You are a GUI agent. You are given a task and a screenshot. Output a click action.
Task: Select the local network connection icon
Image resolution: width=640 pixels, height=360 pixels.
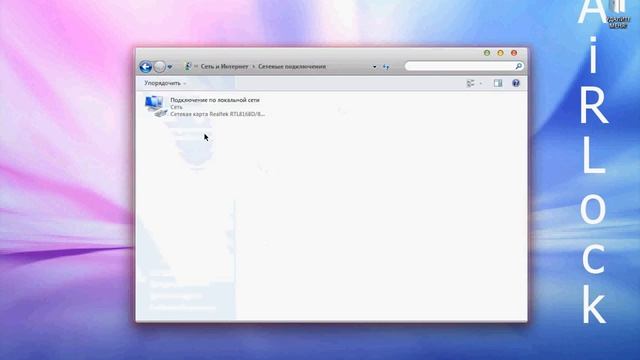pyautogui.click(x=156, y=106)
